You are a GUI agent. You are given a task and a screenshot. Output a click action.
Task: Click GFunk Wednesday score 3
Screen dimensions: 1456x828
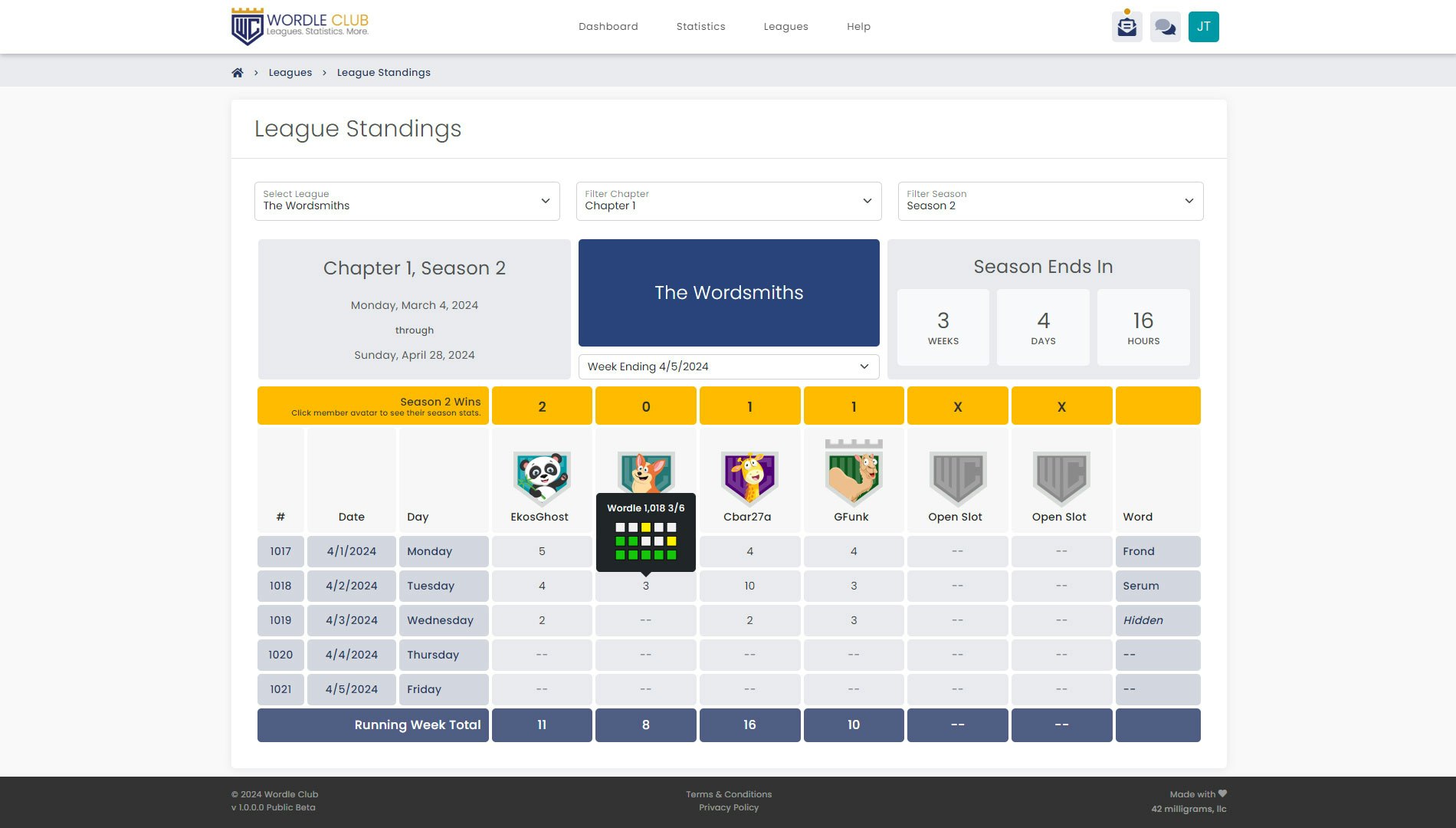click(x=854, y=620)
